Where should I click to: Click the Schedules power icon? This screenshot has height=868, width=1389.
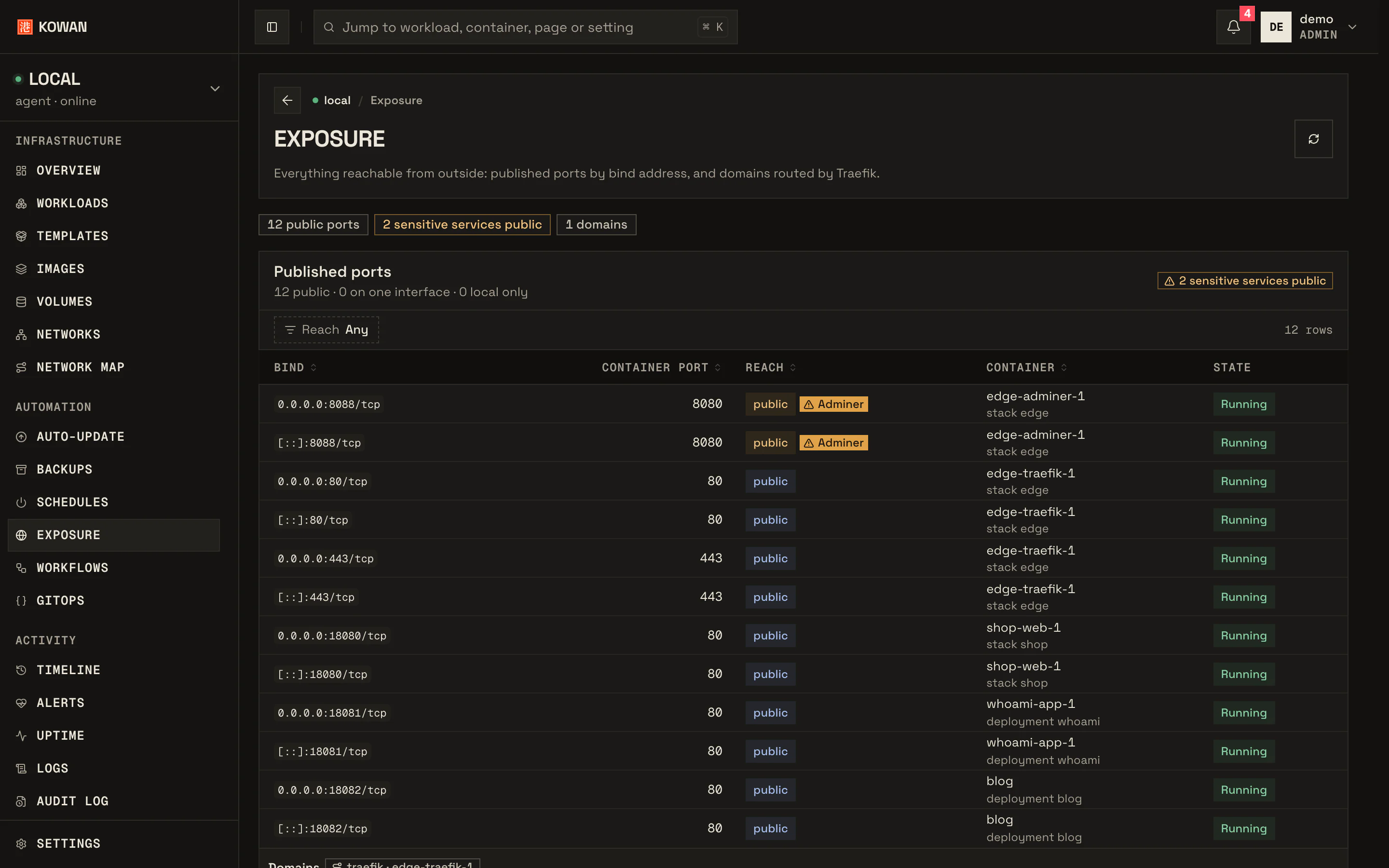click(21, 502)
